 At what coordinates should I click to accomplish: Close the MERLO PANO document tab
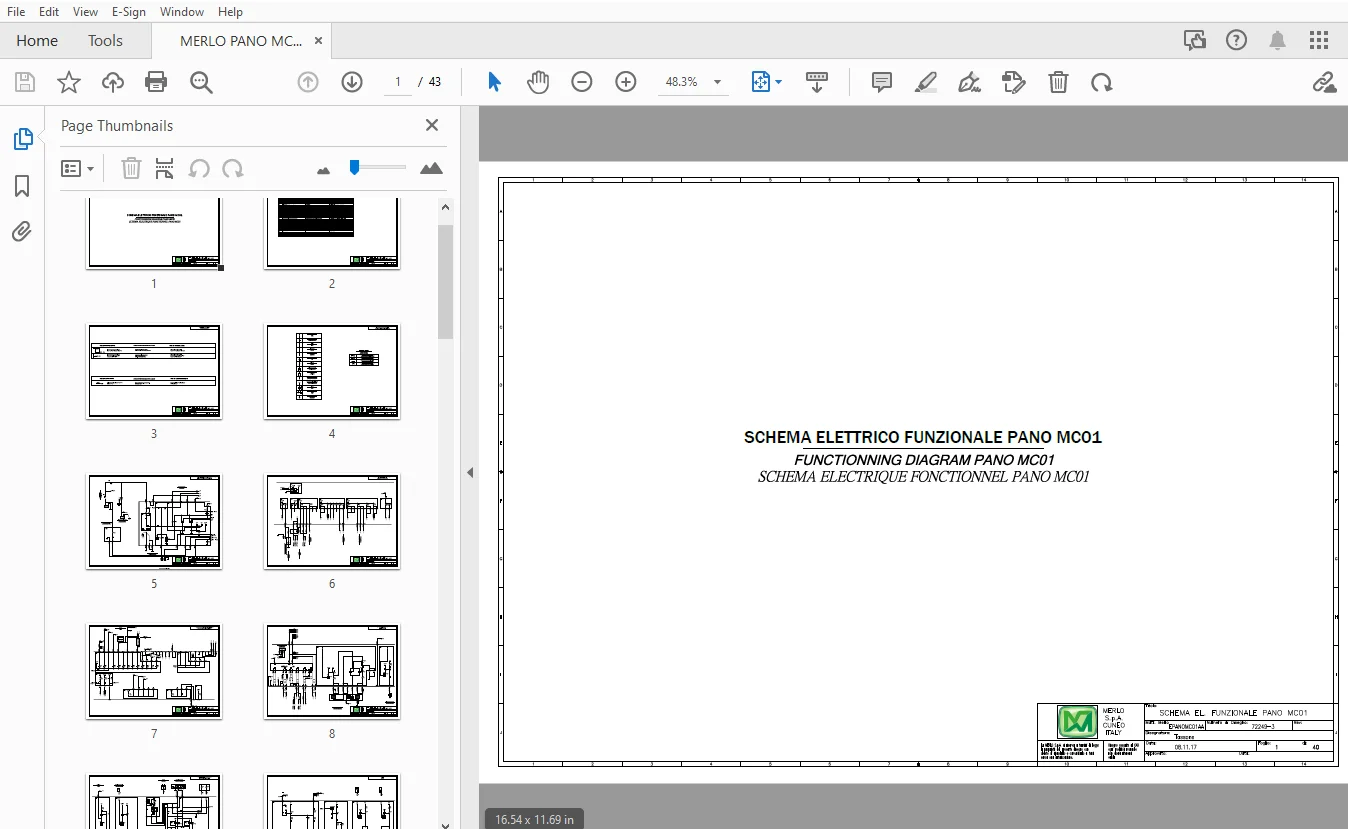(x=318, y=41)
